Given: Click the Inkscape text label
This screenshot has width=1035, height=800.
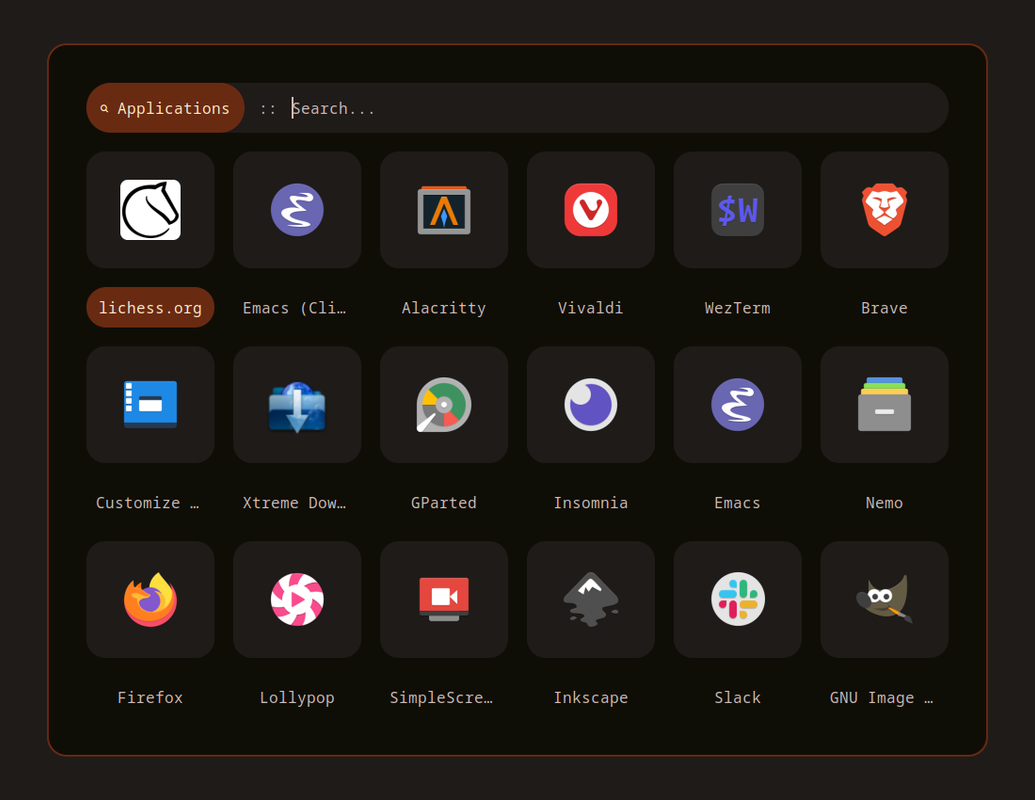Looking at the screenshot, I should coord(591,698).
